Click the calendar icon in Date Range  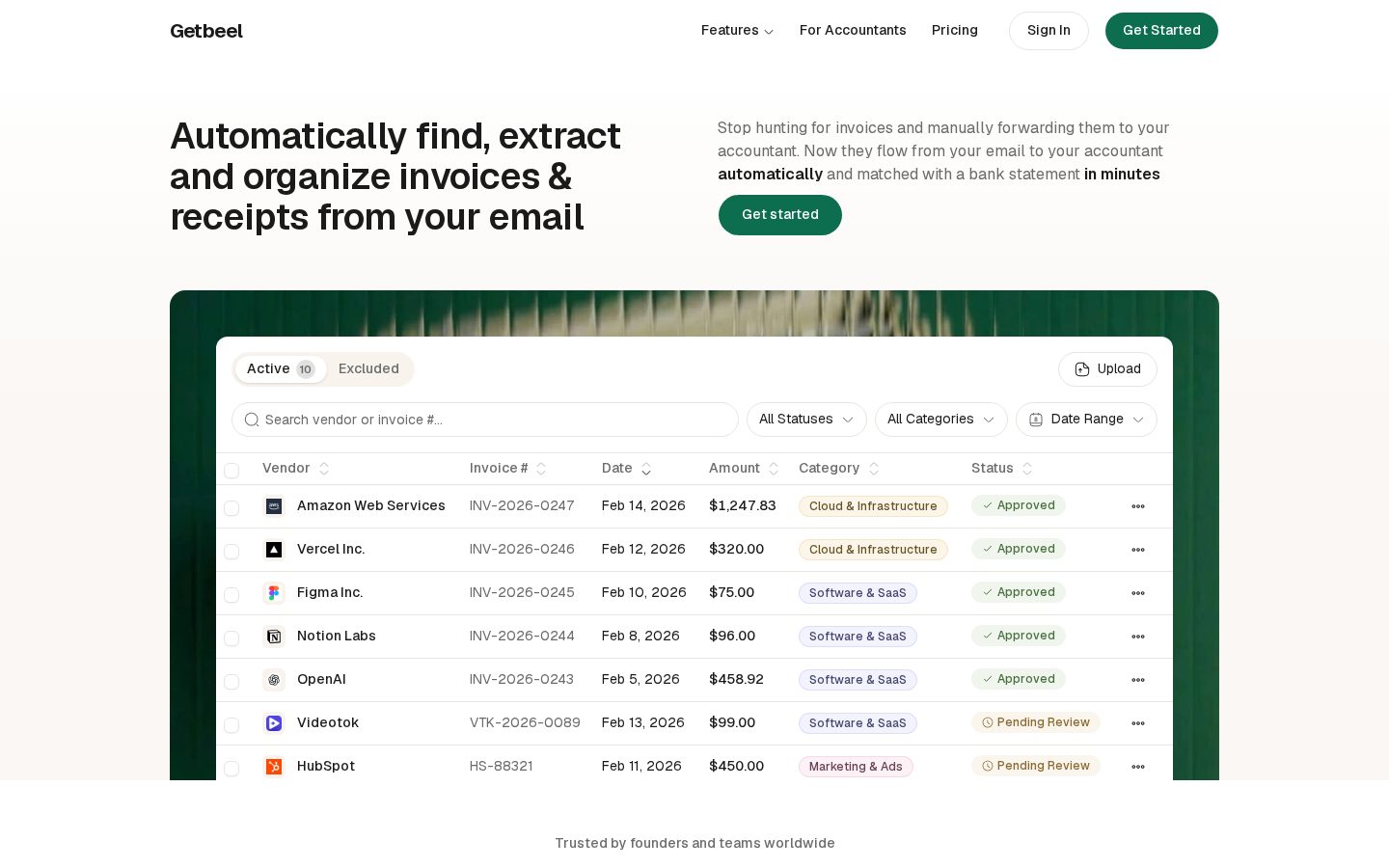pos(1036,420)
